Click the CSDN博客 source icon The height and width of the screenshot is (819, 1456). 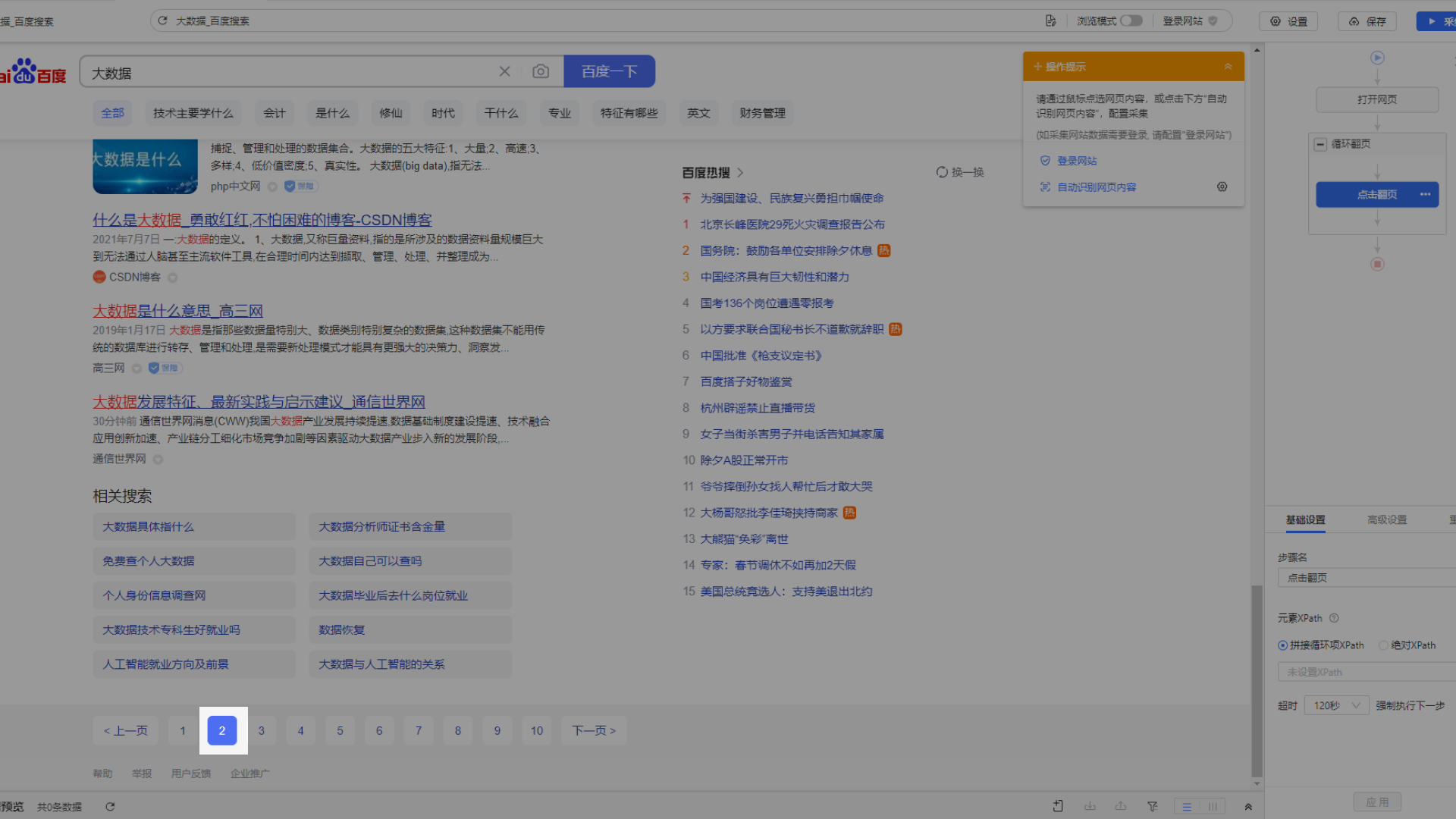99,277
